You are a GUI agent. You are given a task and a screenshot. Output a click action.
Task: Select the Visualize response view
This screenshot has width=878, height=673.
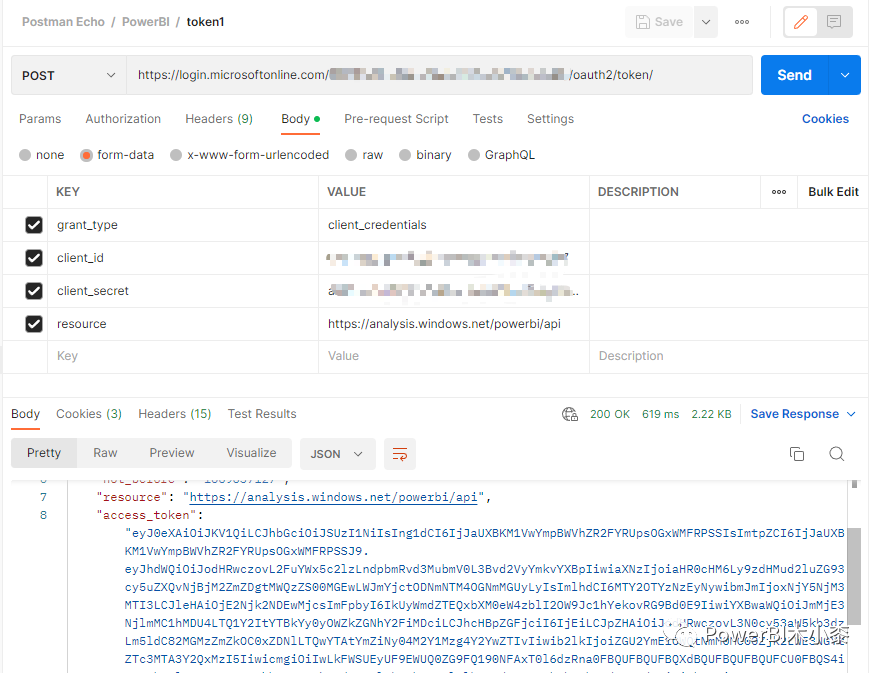pos(251,453)
